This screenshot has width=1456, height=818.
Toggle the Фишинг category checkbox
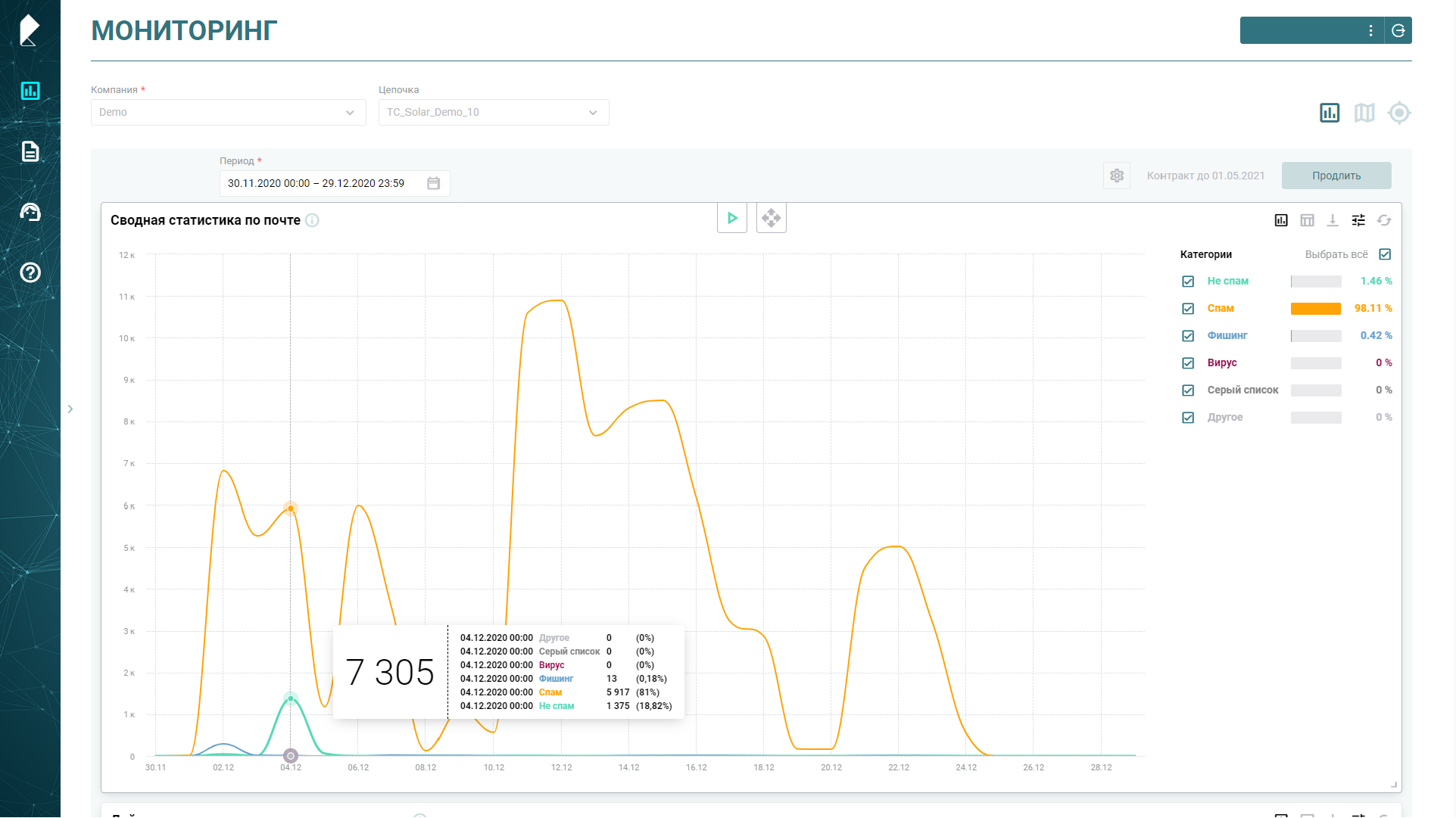tap(1188, 336)
